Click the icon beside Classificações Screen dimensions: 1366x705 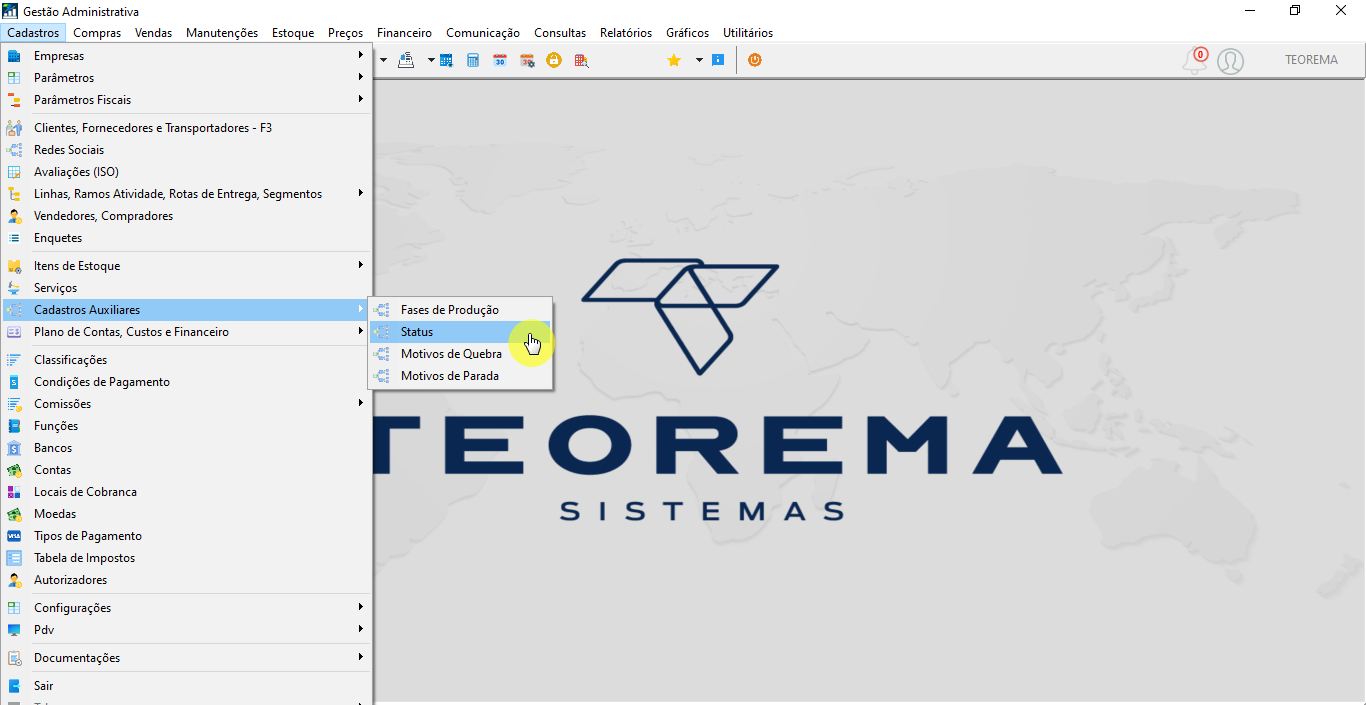tap(14, 360)
